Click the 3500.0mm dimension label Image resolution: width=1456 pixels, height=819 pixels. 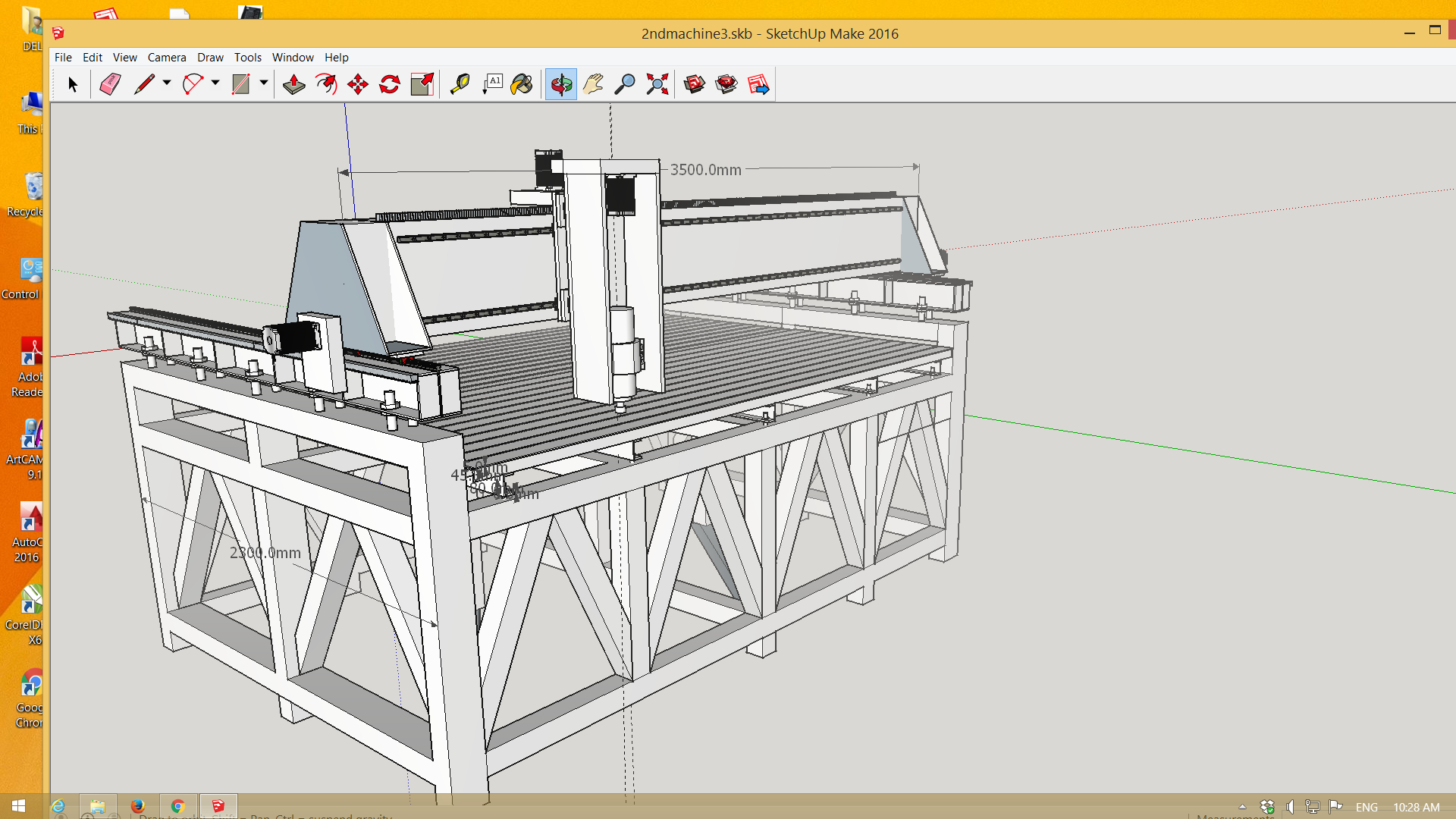click(705, 170)
